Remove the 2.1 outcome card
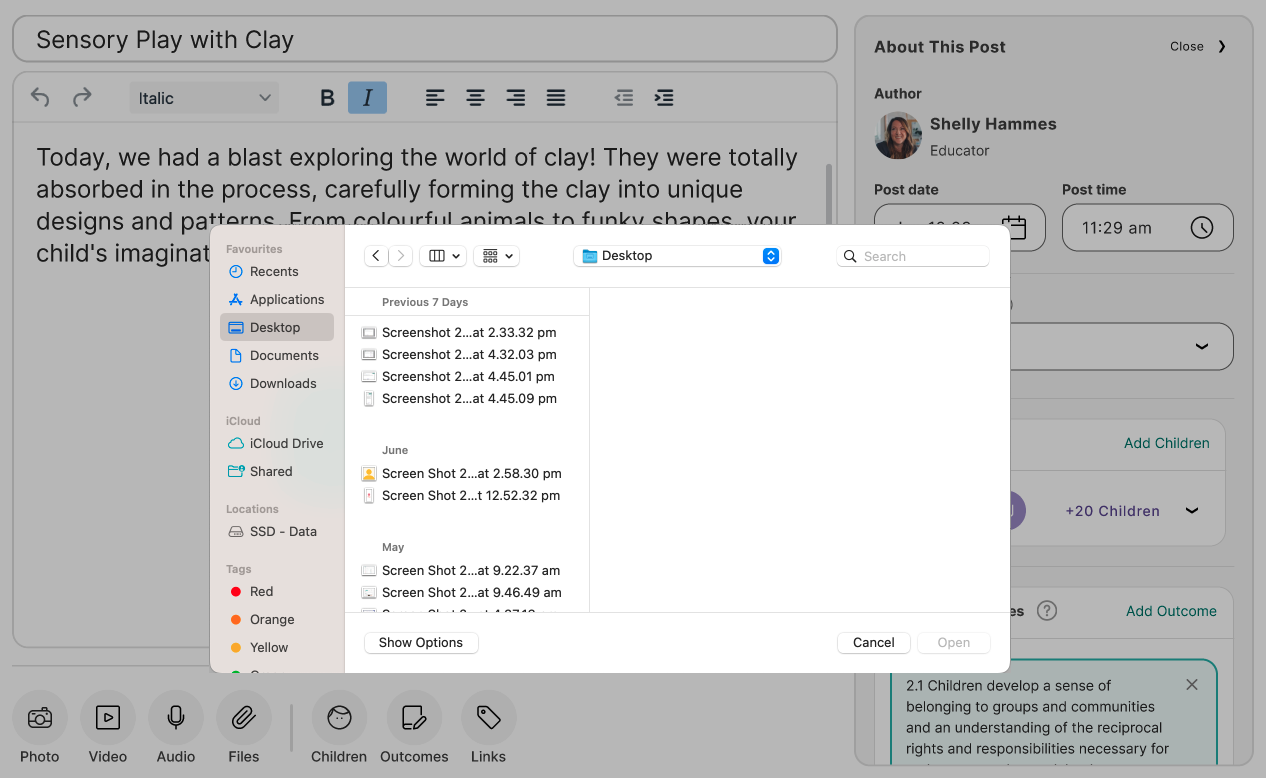 point(1191,685)
